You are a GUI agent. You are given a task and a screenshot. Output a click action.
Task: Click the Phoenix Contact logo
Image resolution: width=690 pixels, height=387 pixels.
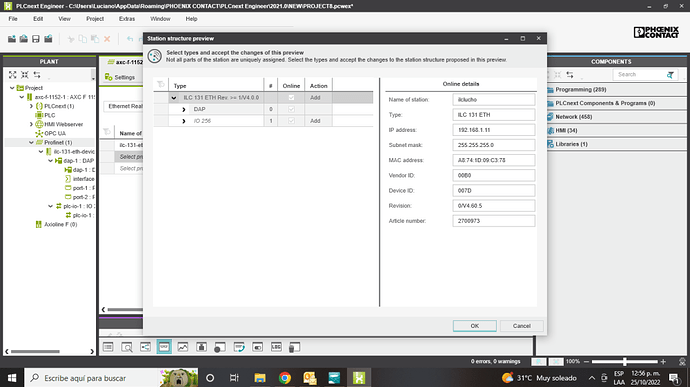[x=656, y=32]
